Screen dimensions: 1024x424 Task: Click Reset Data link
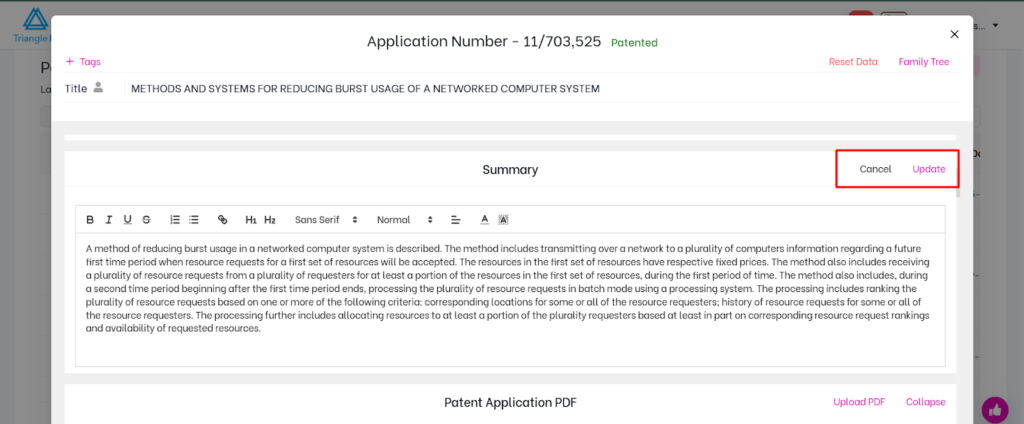click(853, 62)
